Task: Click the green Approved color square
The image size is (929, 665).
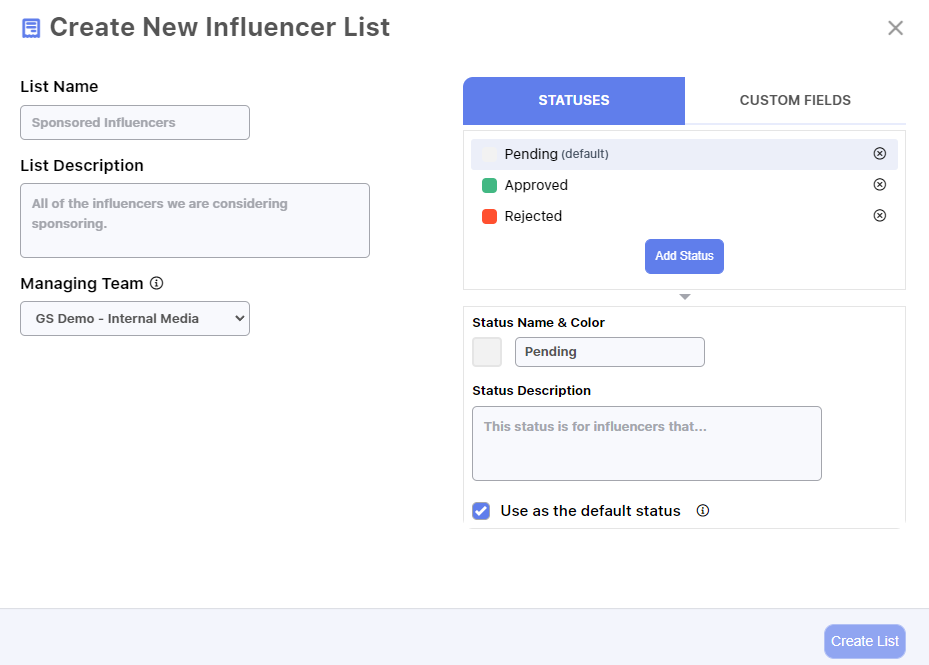Action: 490,185
